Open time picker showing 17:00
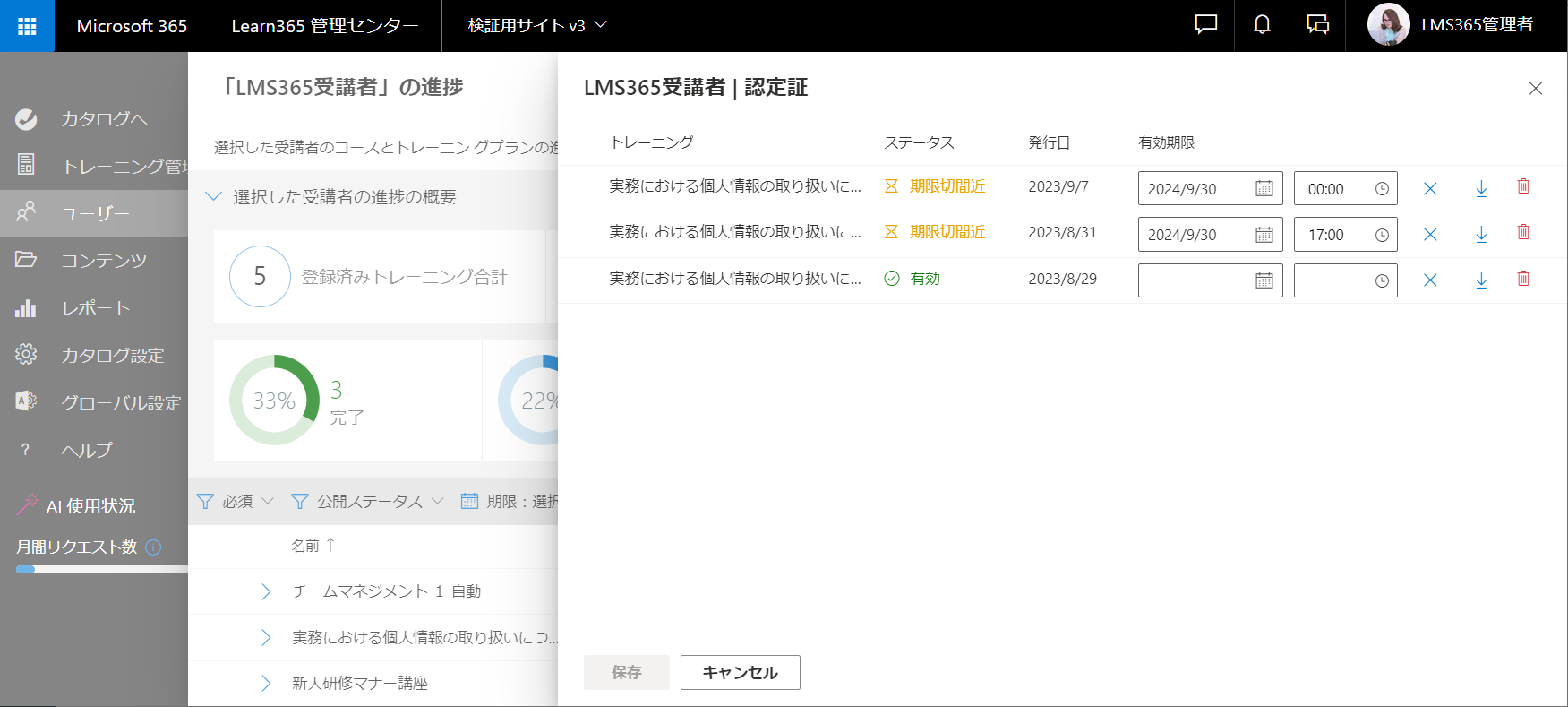 (1382, 235)
